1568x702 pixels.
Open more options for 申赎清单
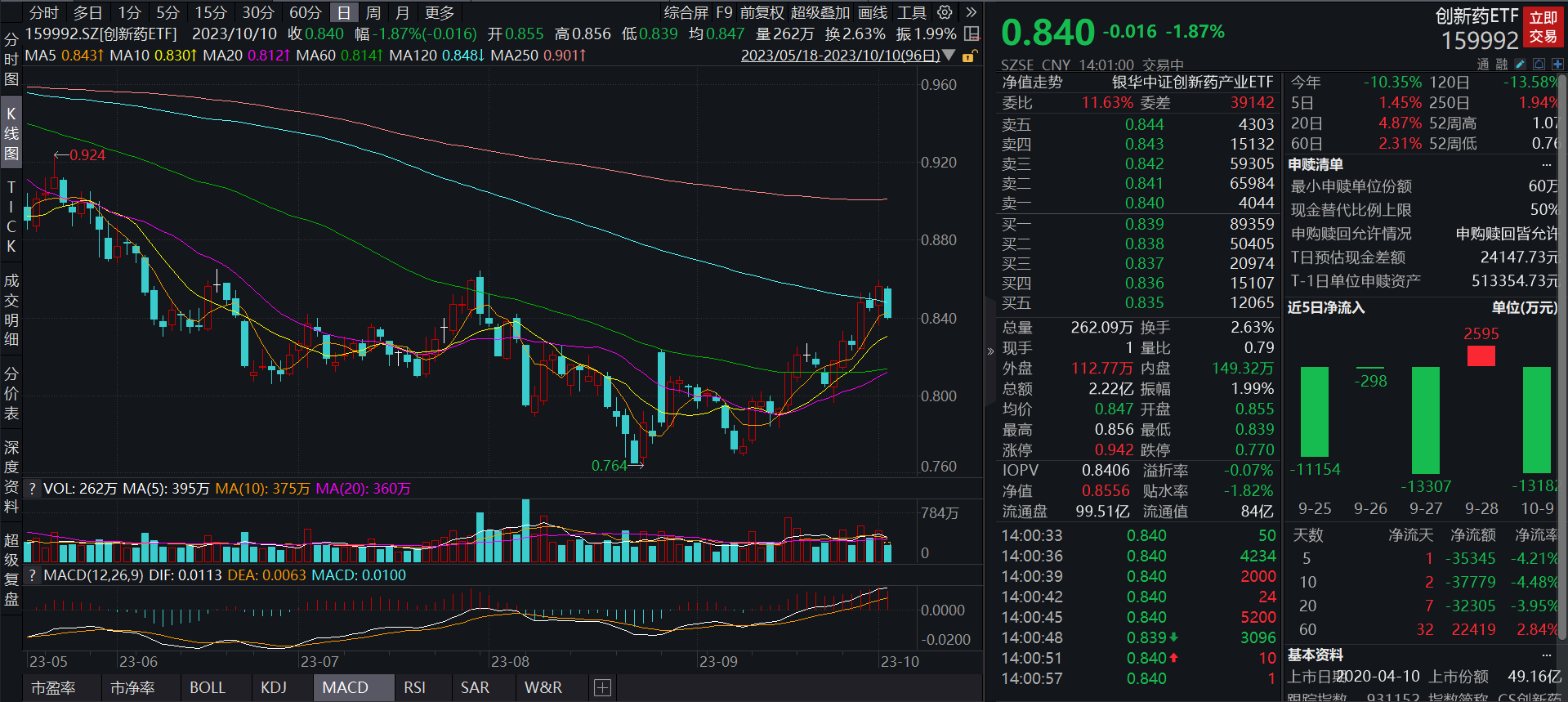tap(1547, 164)
